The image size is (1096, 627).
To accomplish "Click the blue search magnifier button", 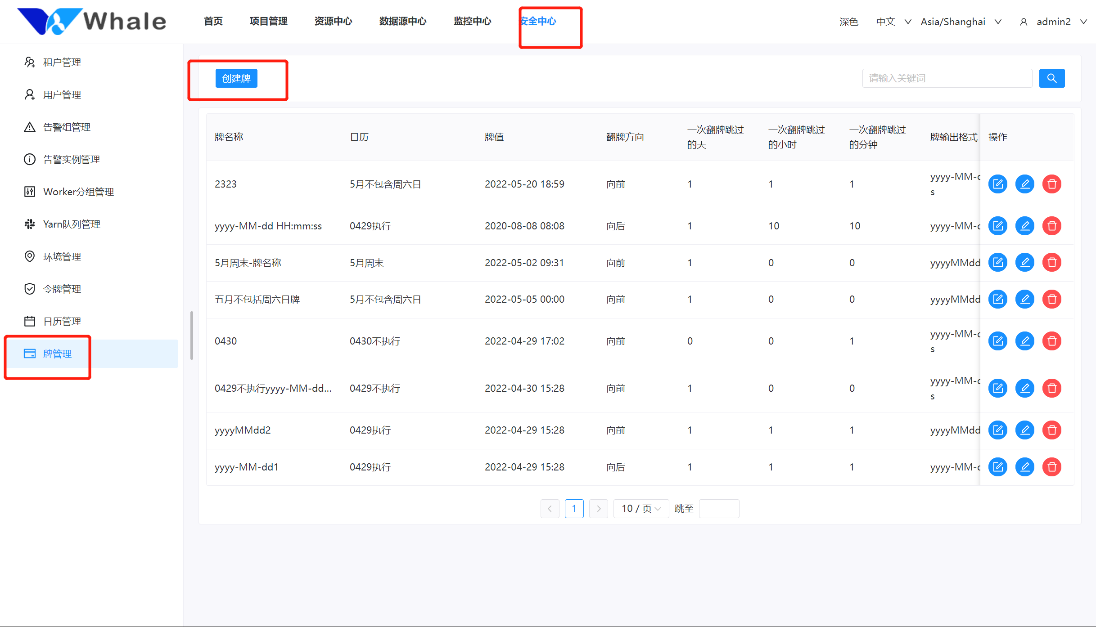I will pos(1051,78).
